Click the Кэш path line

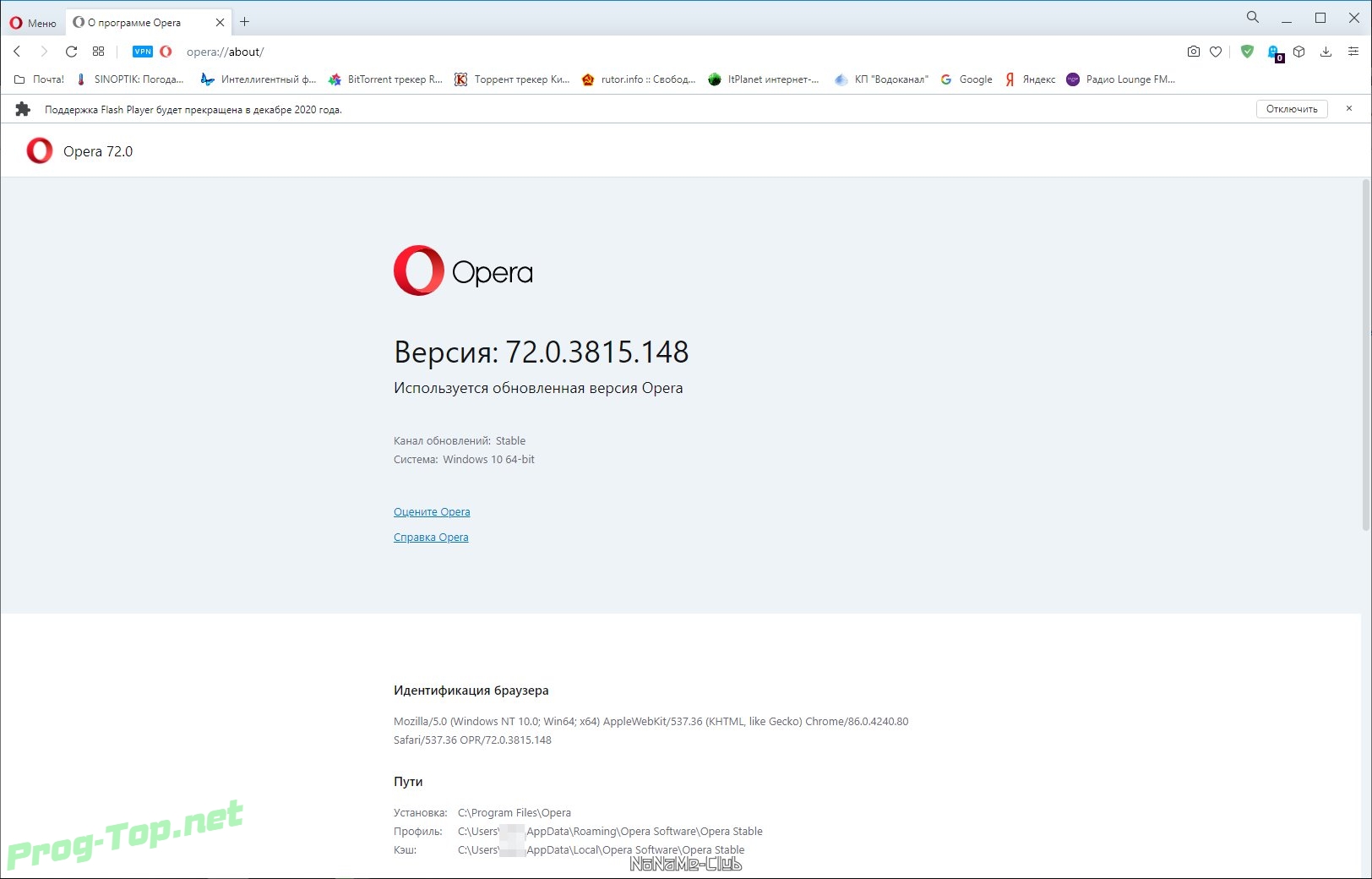pos(569,849)
